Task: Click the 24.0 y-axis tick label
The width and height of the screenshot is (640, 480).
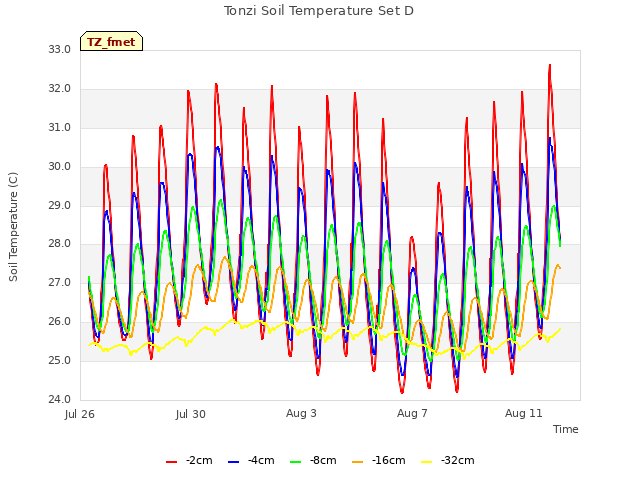Action: pos(60,399)
